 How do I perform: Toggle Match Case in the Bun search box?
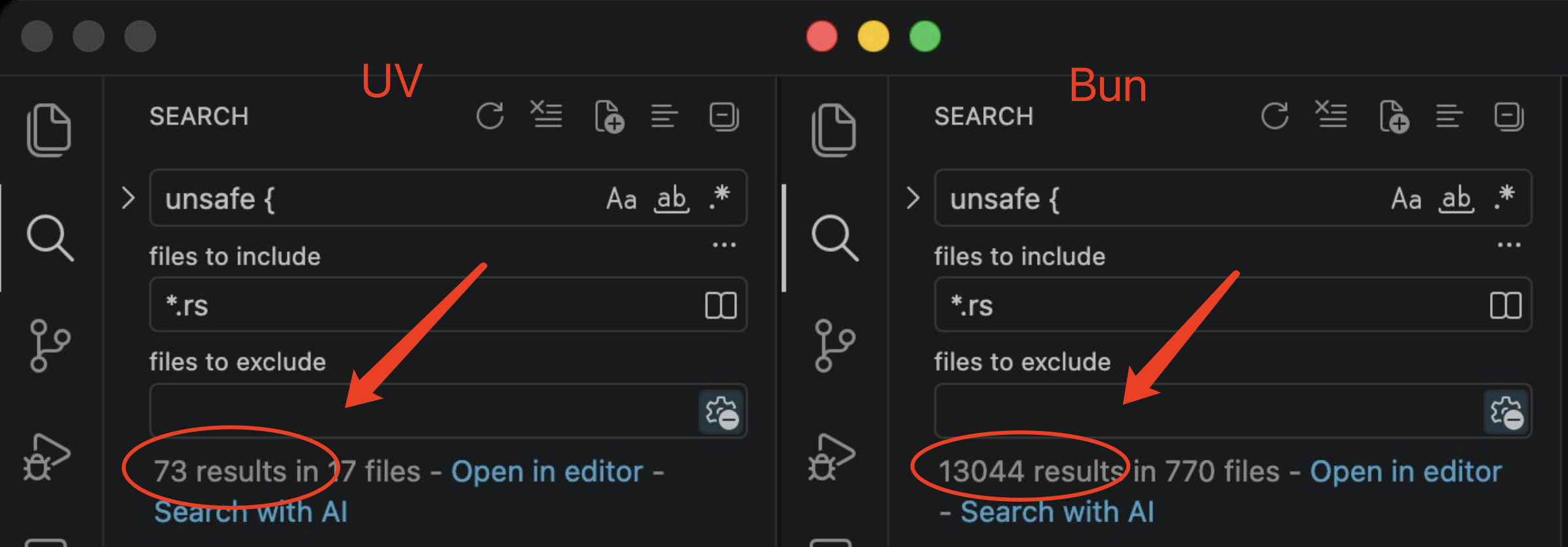point(1406,198)
